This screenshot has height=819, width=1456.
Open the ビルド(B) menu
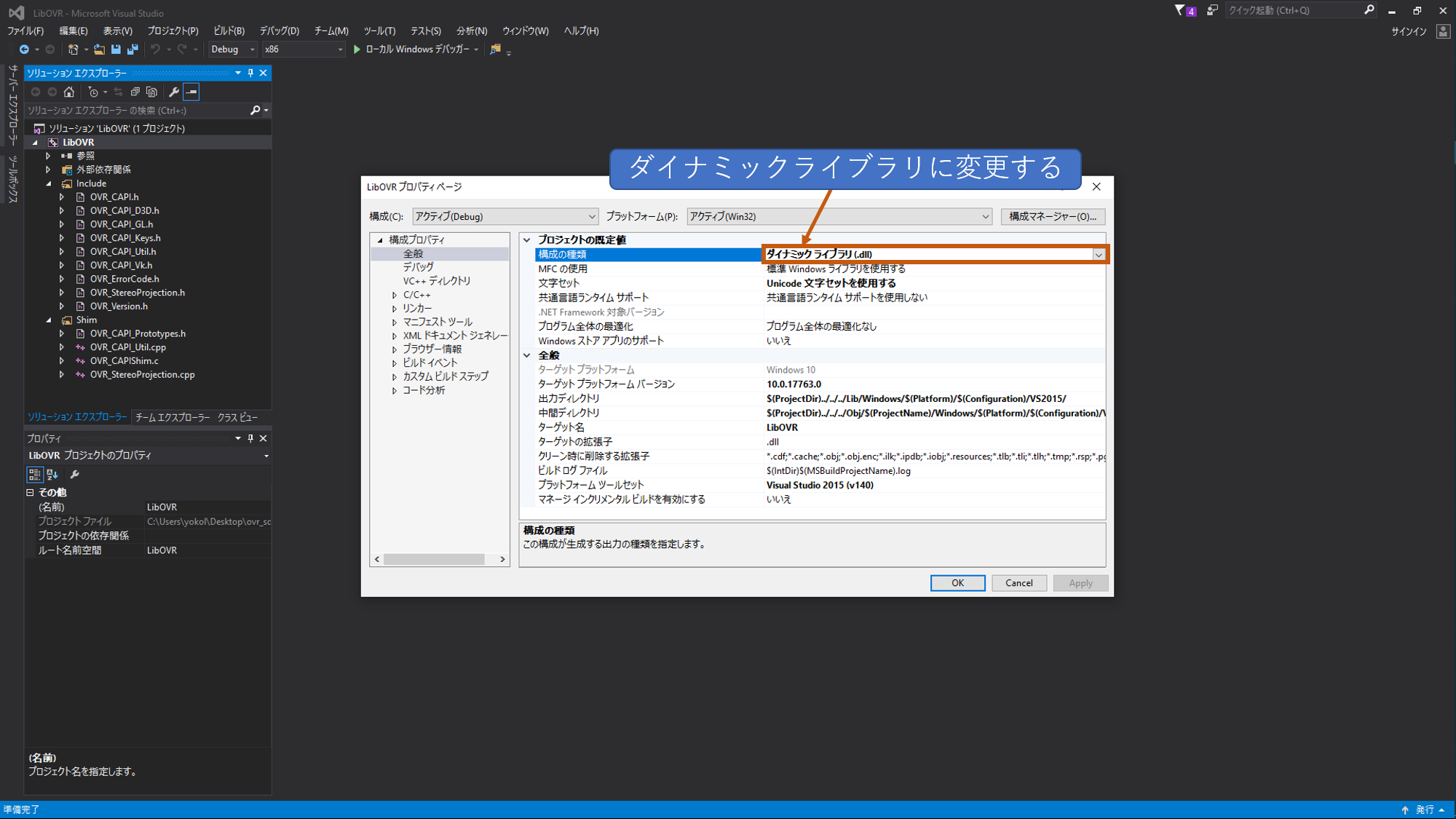[x=229, y=31]
